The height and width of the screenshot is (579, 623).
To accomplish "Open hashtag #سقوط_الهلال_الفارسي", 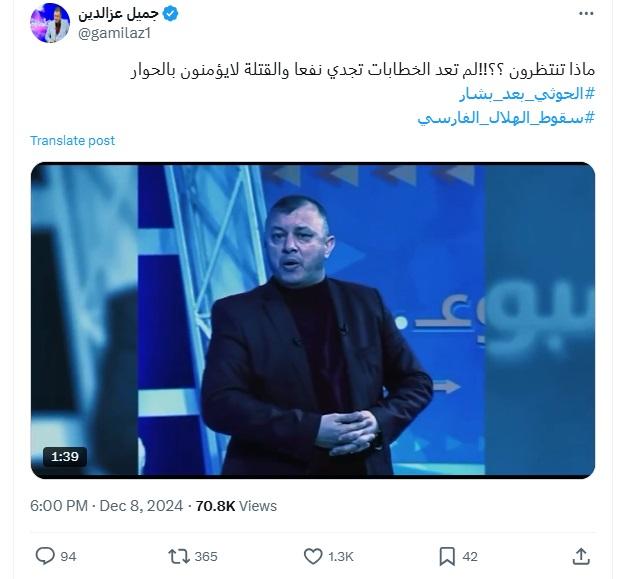I will (506, 118).
